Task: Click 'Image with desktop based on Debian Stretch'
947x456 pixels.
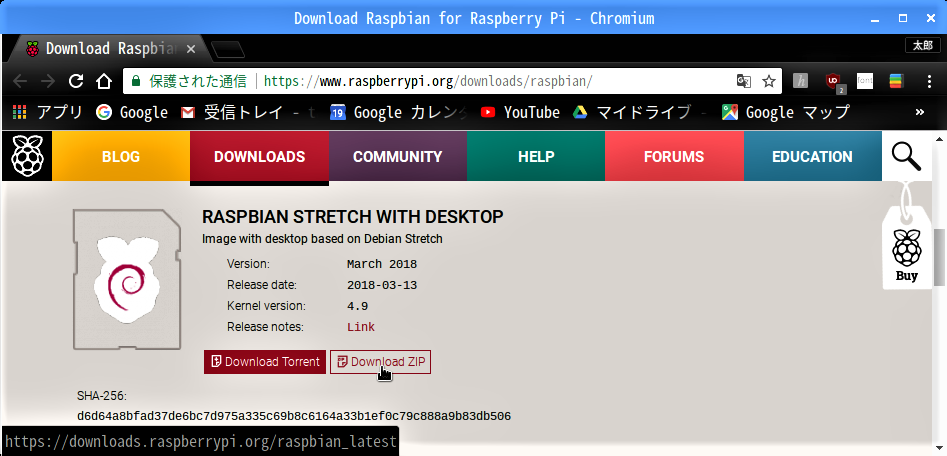Action: tap(322, 239)
